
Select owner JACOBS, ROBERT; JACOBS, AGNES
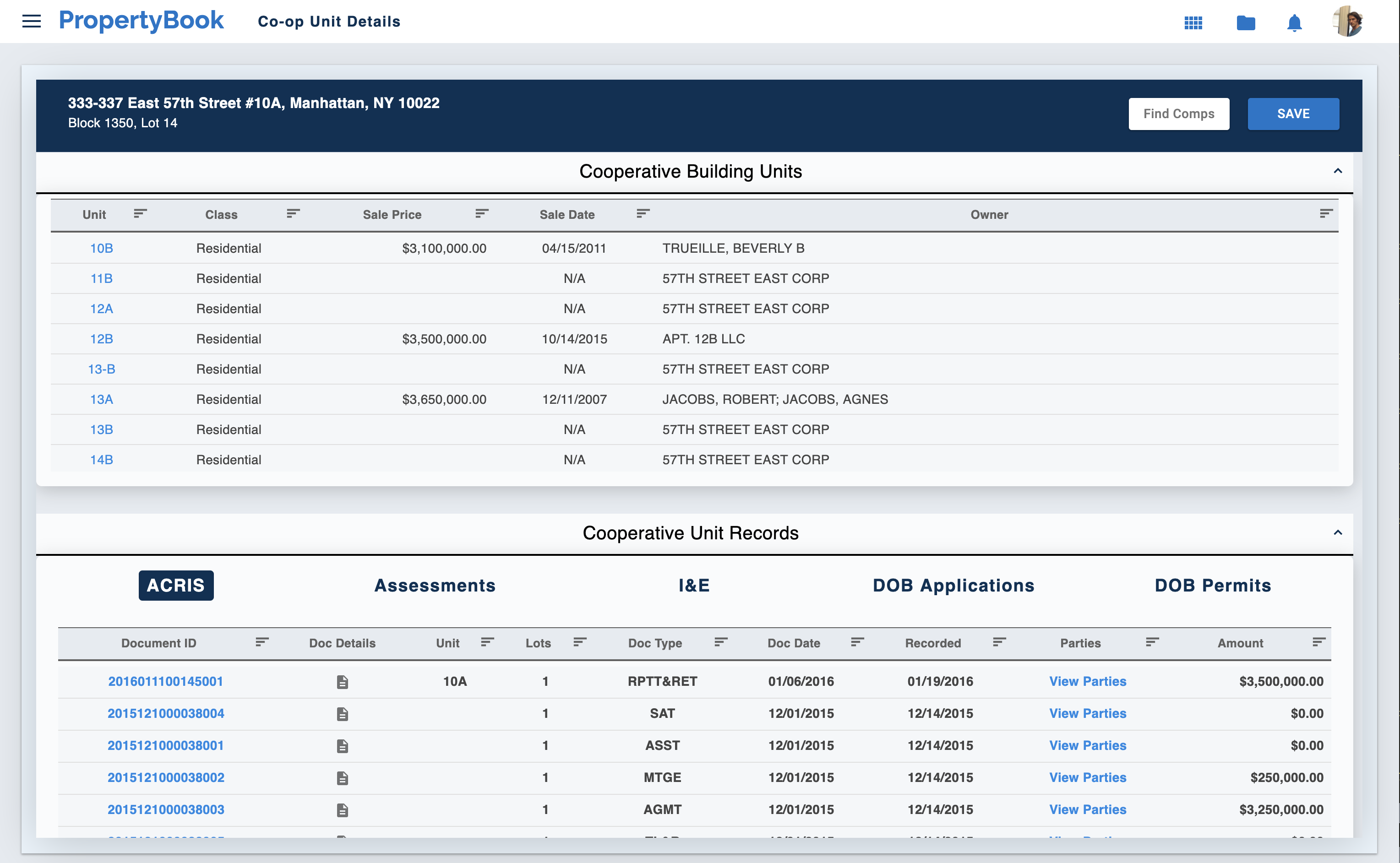pyautogui.click(x=775, y=400)
